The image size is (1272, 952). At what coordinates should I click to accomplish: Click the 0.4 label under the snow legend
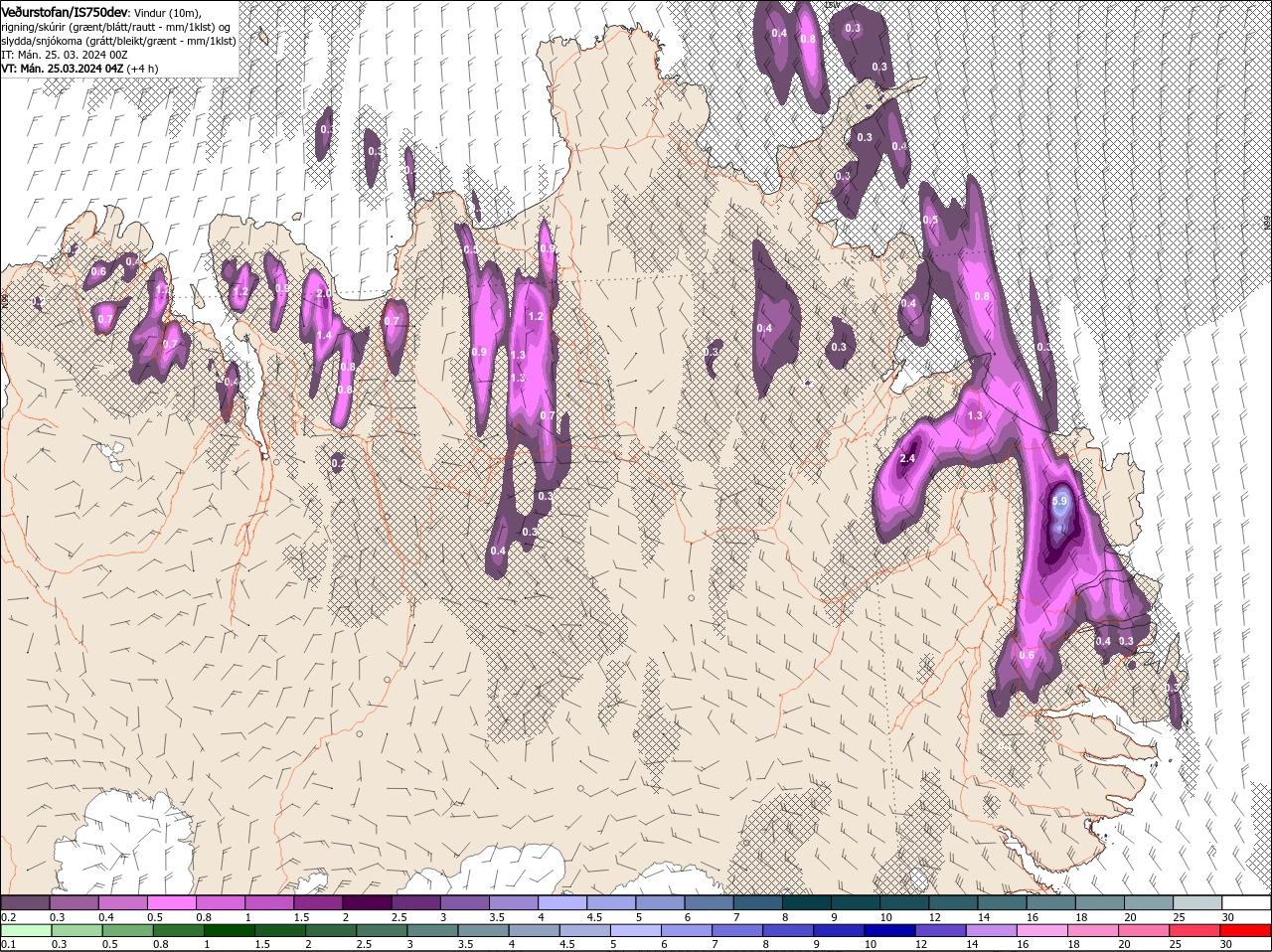pyautogui.click(x=106, y=916)
